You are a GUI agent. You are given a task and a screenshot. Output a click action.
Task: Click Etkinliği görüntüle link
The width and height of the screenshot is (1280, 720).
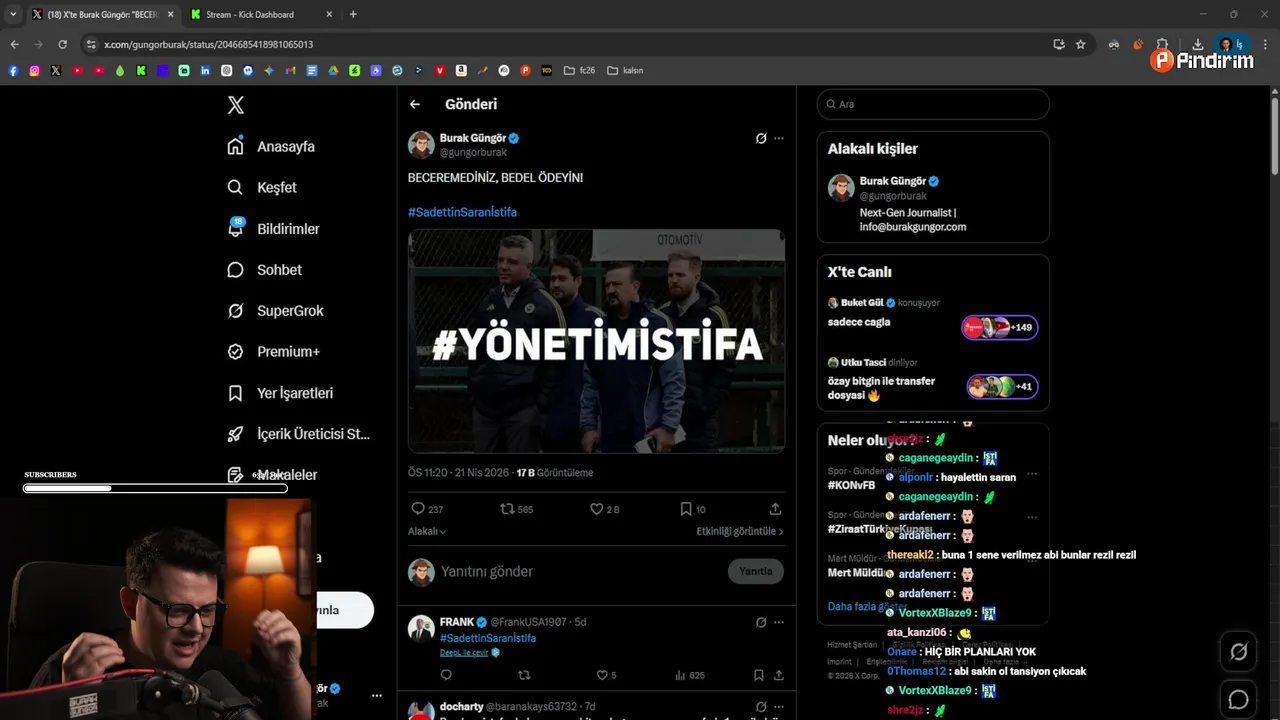[x=740, y=531]
